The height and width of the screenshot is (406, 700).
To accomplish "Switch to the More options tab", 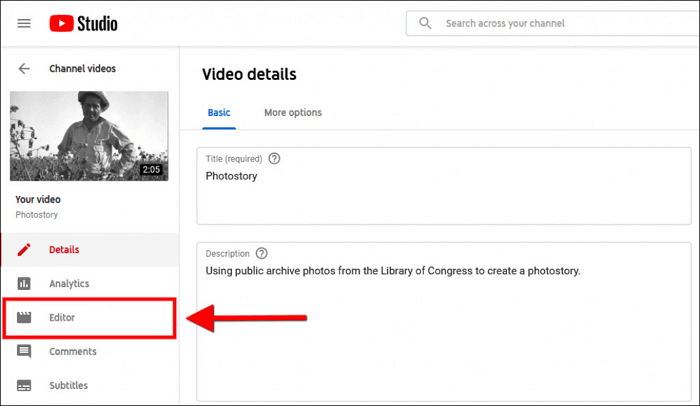I will click(x=292, y=113).
